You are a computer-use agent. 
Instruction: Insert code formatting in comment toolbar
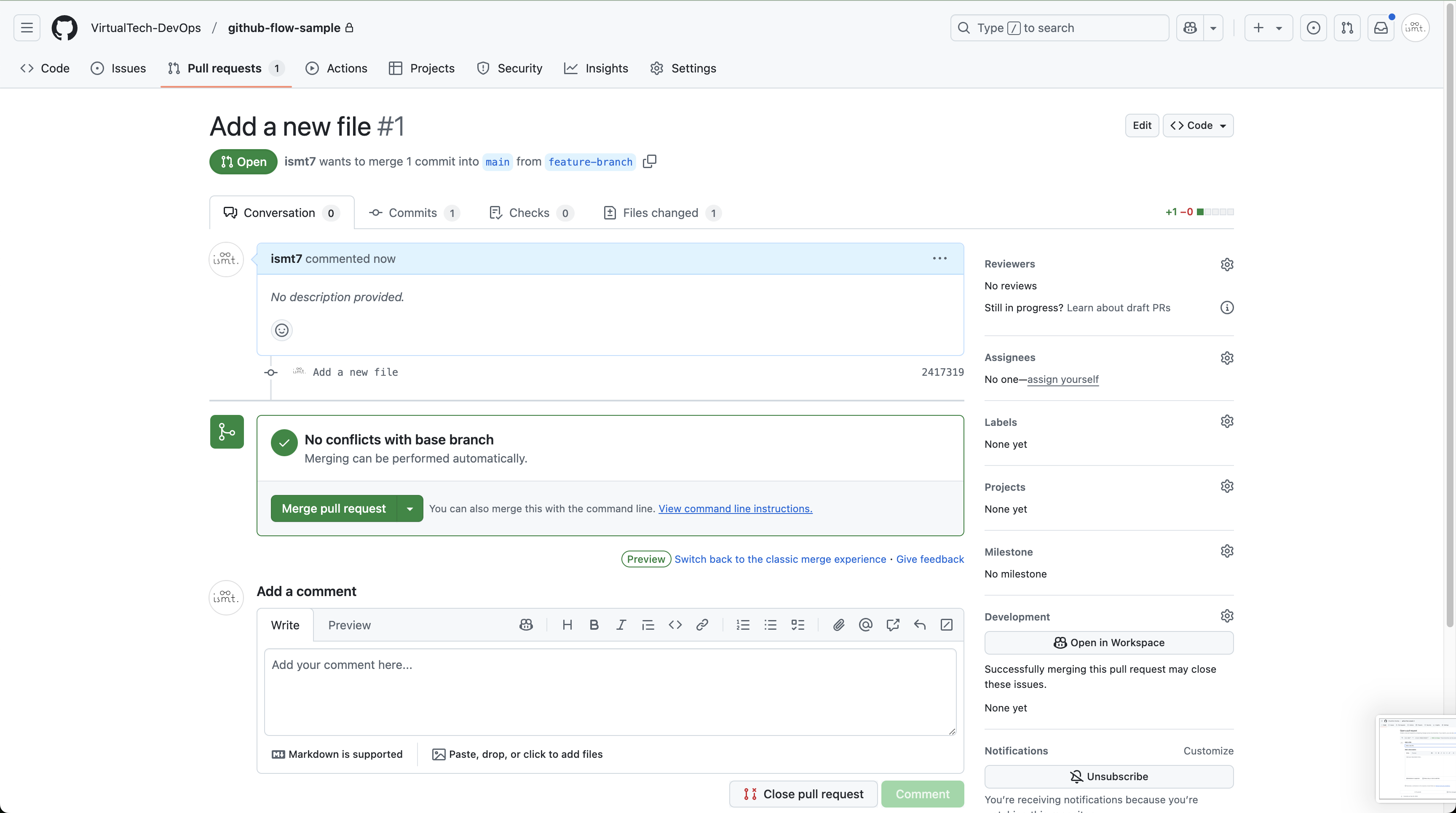(x=675, y=625)
